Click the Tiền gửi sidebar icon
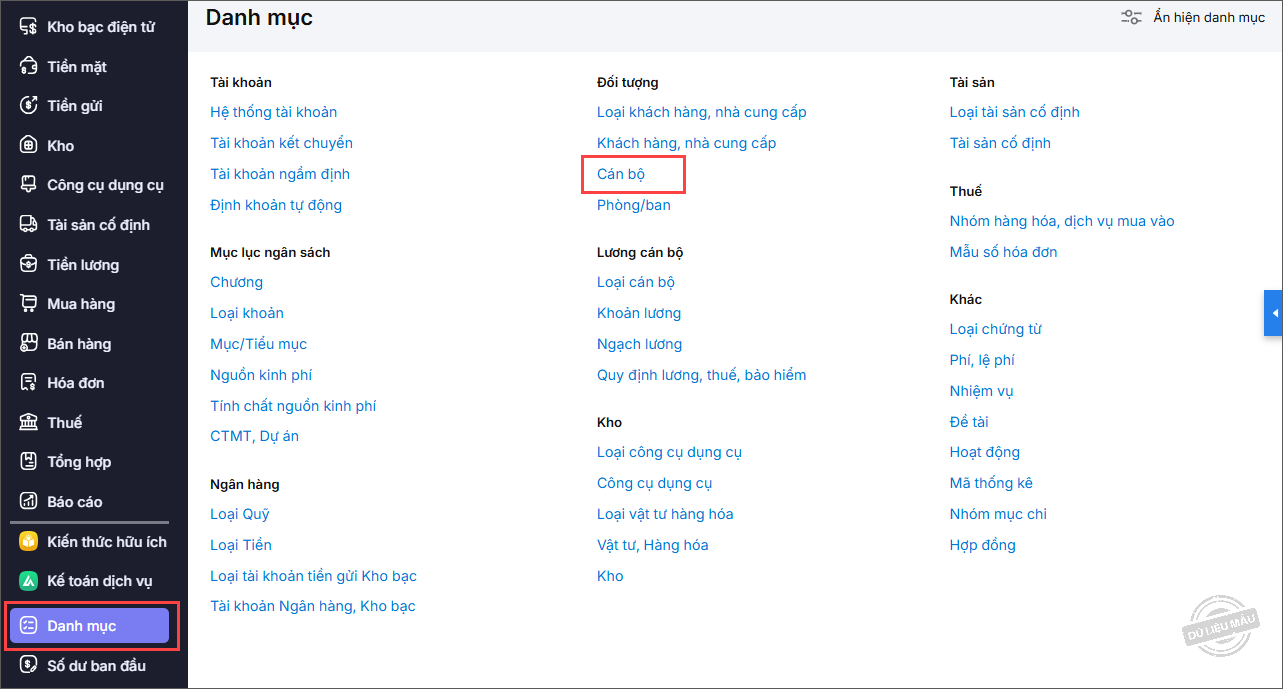The width and height of the screenshot is (1283, 689). click(29, 106)
